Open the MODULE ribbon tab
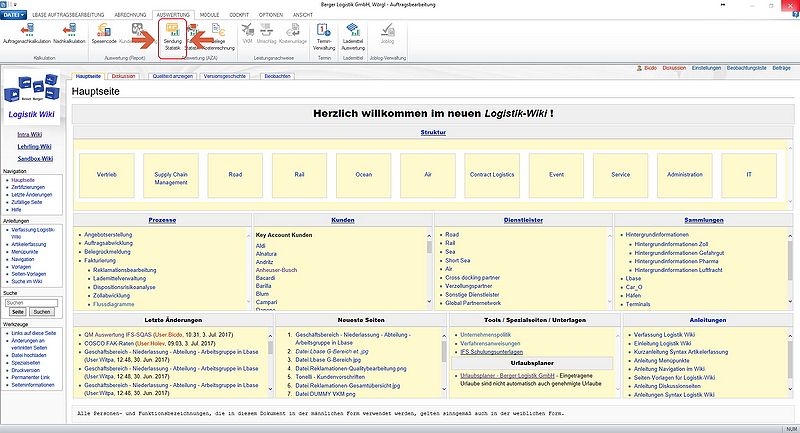Screen dimensions: 800x433 coord(209,15)
